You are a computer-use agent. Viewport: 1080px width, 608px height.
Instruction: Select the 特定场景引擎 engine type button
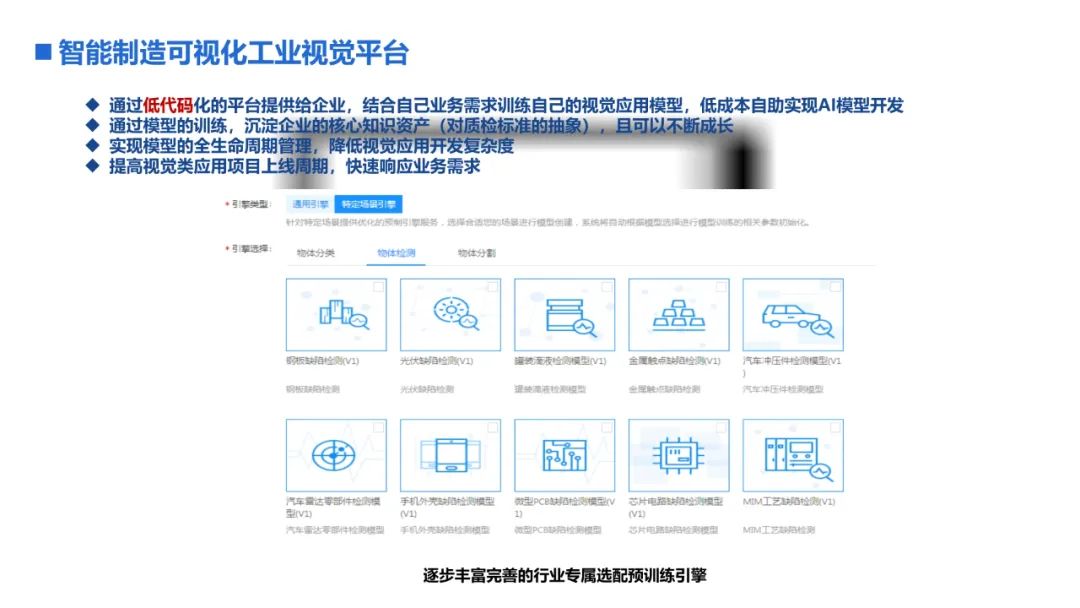coord(368,205)
